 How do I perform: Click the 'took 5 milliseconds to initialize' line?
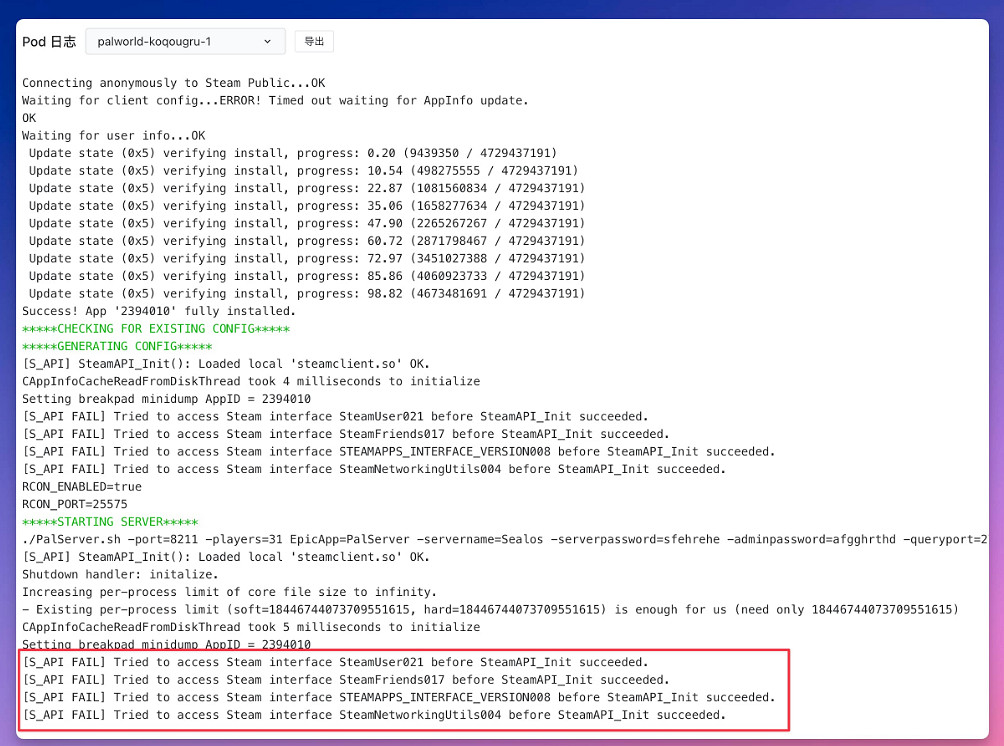(250, 627)
